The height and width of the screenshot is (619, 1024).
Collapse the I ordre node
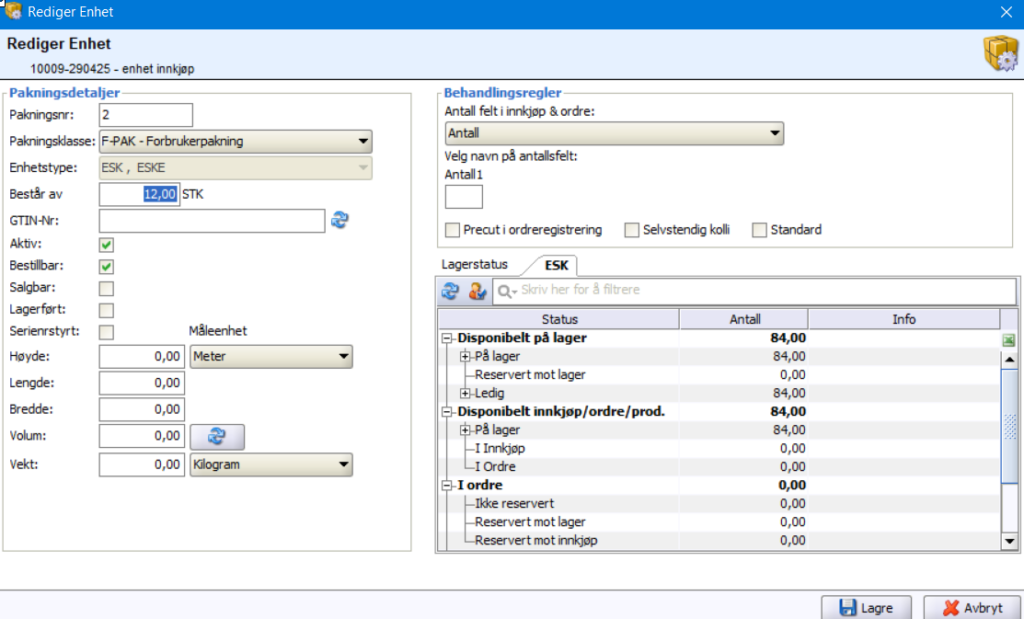tap(447, 486)
